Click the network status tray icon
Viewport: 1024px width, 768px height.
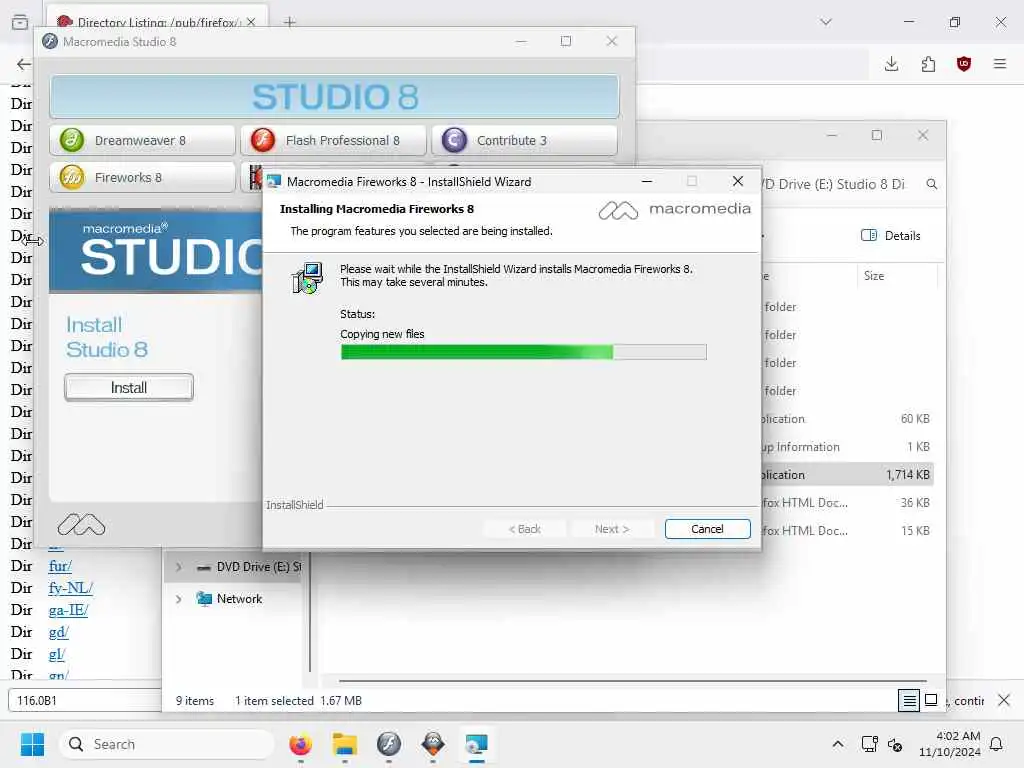869,744
